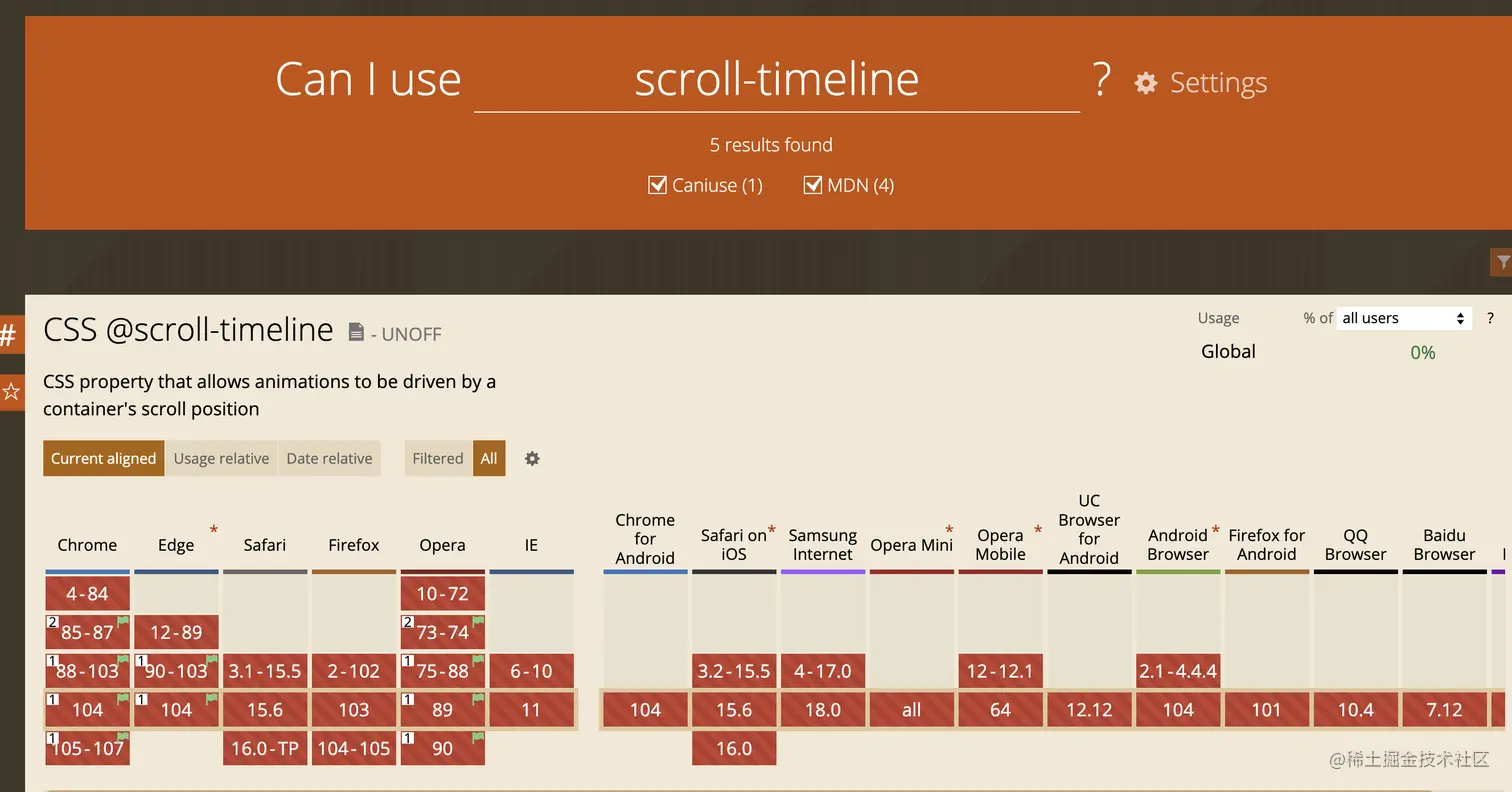Click the UC Browser for Android header

tap(1089, 529)
